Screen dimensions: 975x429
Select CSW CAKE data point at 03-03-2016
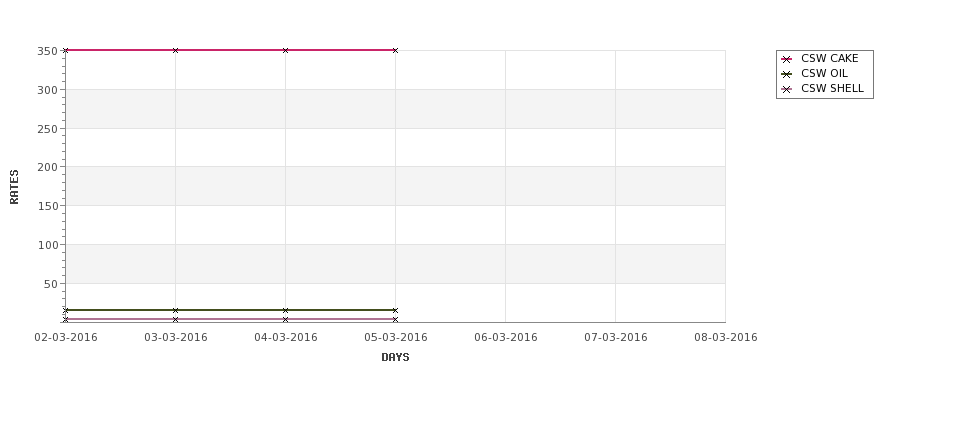tap(175, 50)
